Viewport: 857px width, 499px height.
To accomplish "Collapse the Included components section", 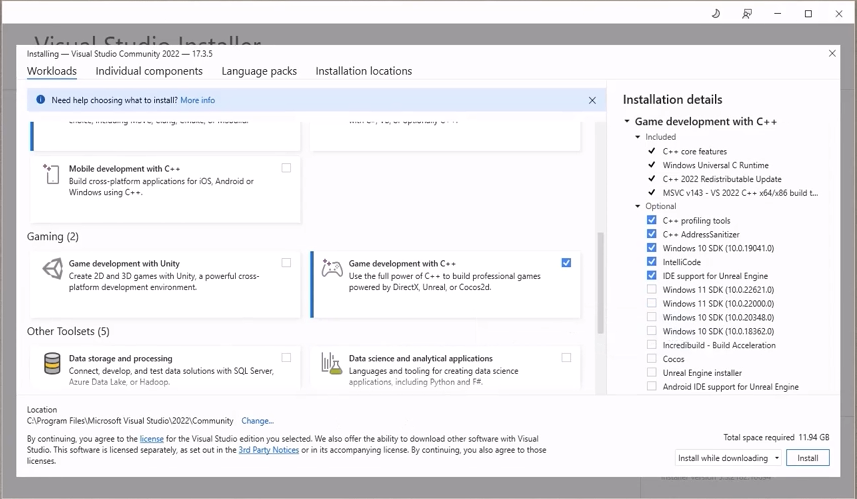I will click(x=637, y=137).
